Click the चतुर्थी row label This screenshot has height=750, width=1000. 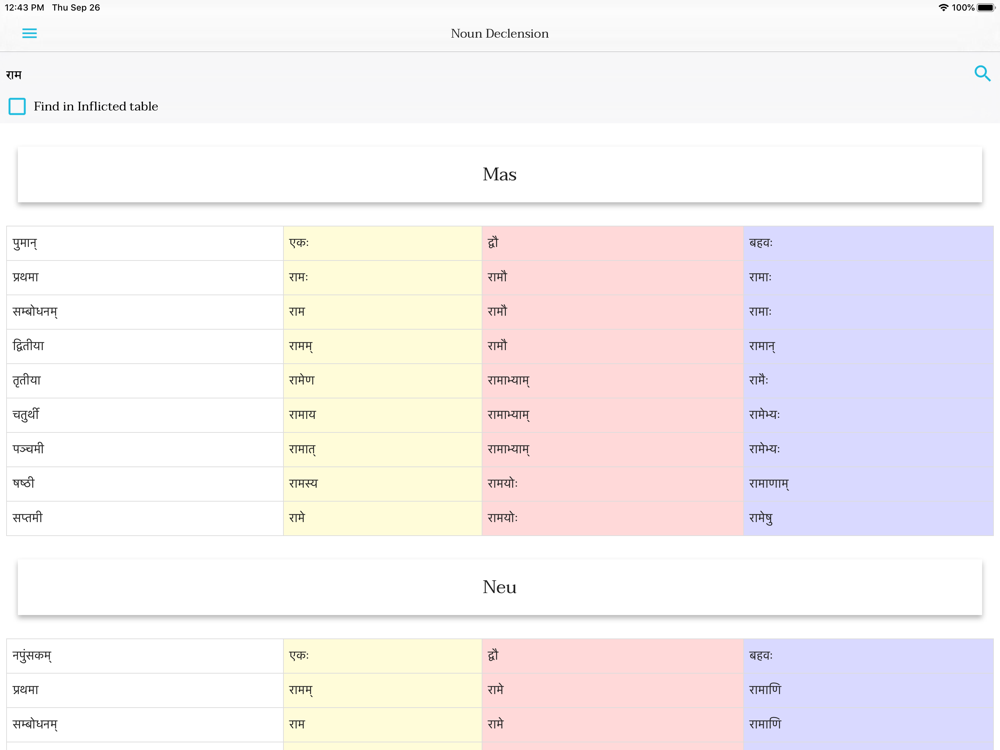click(145, 415)
